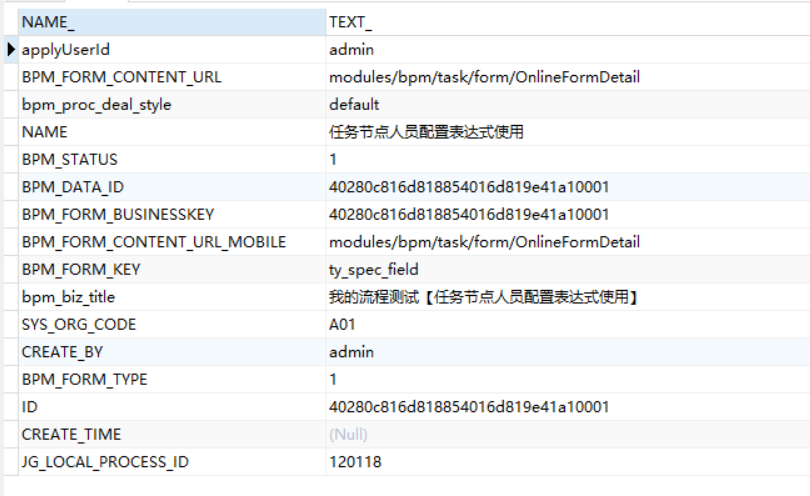Click the URL value of BPM_FORM_CONTENT_URL_MOBILE row

click(568, 242)
